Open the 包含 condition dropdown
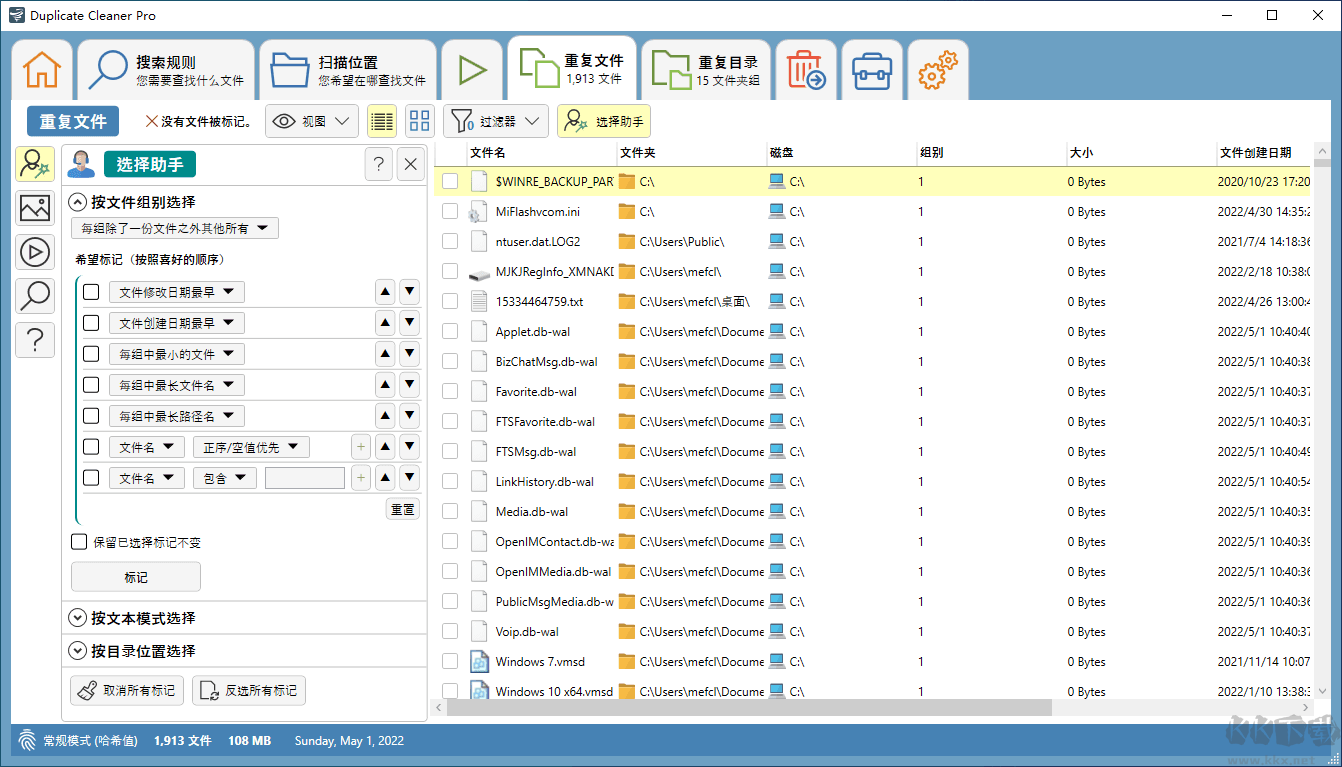 [x=225, y=478]
